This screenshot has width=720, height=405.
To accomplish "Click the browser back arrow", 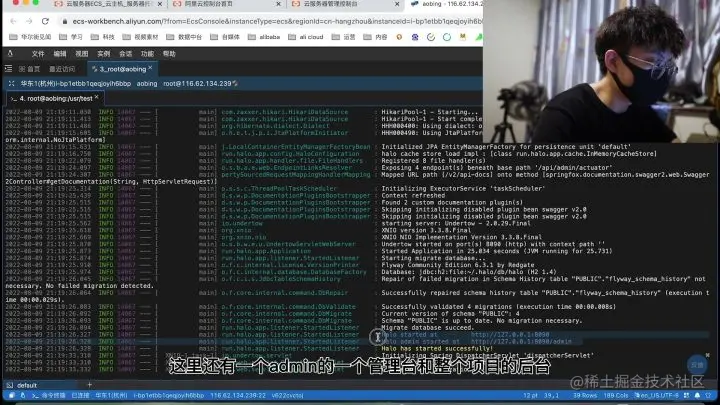I will coord(13,21).
